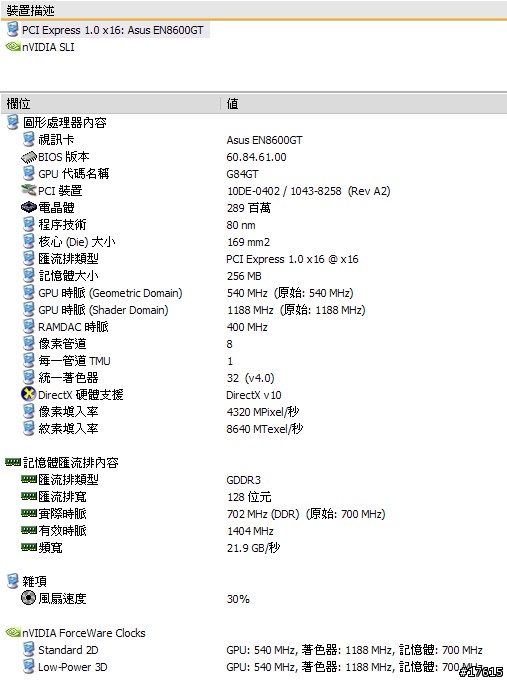
Task: Select the Low-Power 3D row label
Action: point(72,667)
